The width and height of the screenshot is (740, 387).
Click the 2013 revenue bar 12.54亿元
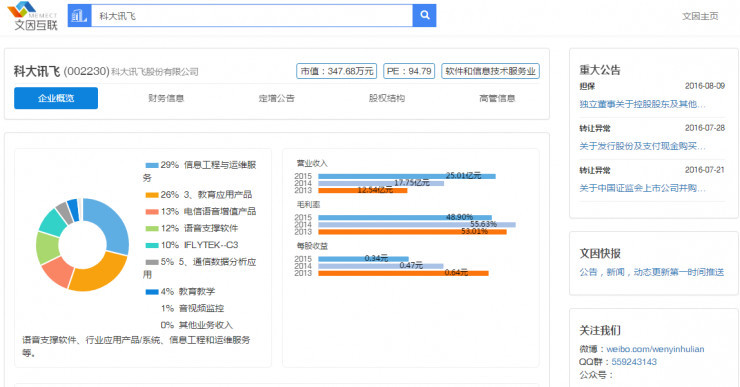[x=362, y=190]
